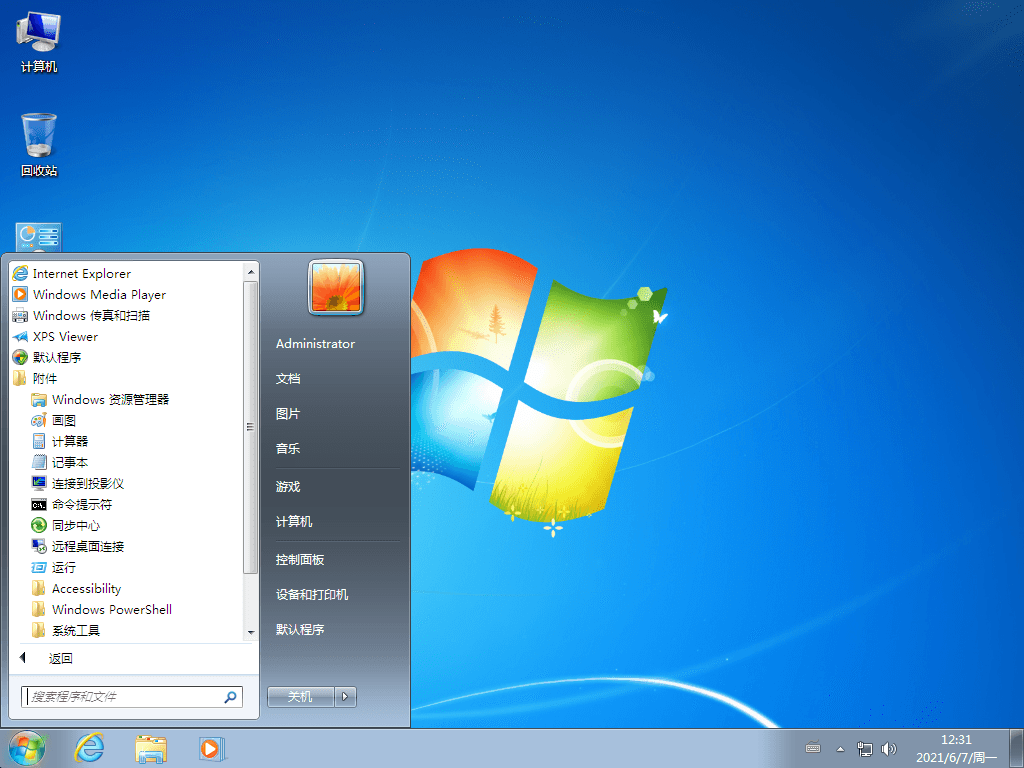Click inside the search programs box
The image size is (1024, 768).
pyautogui.click(x=120, y=697)
